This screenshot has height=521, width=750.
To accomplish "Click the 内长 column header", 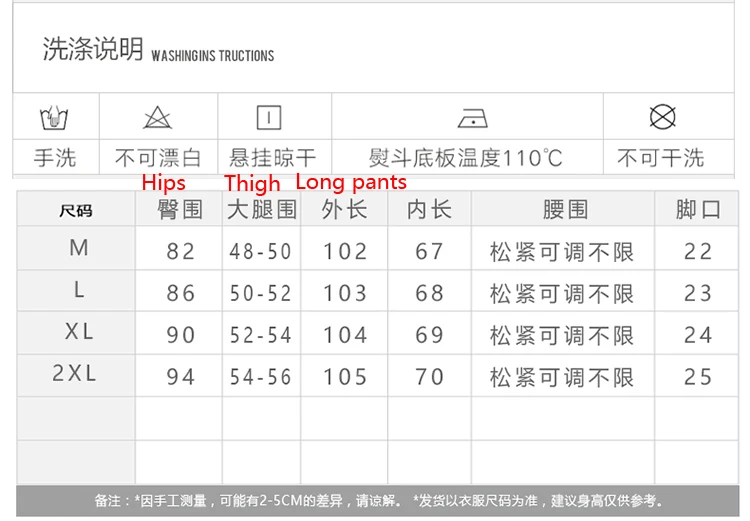I will (x=430, y=210).
